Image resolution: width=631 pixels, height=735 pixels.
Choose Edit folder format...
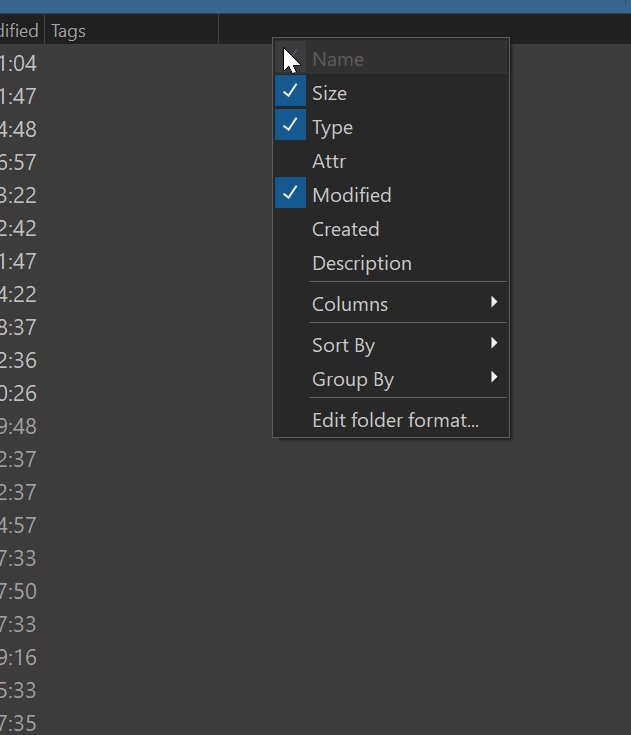pos(395,420)
